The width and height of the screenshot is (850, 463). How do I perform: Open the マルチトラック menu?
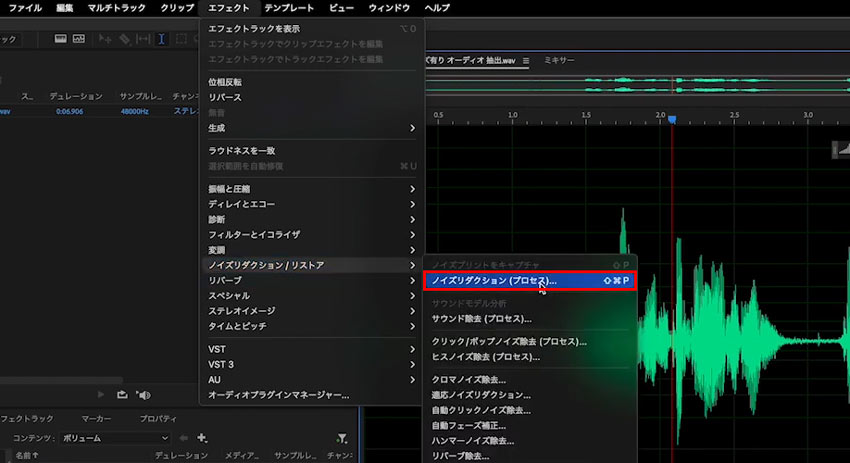pos(117,8)
